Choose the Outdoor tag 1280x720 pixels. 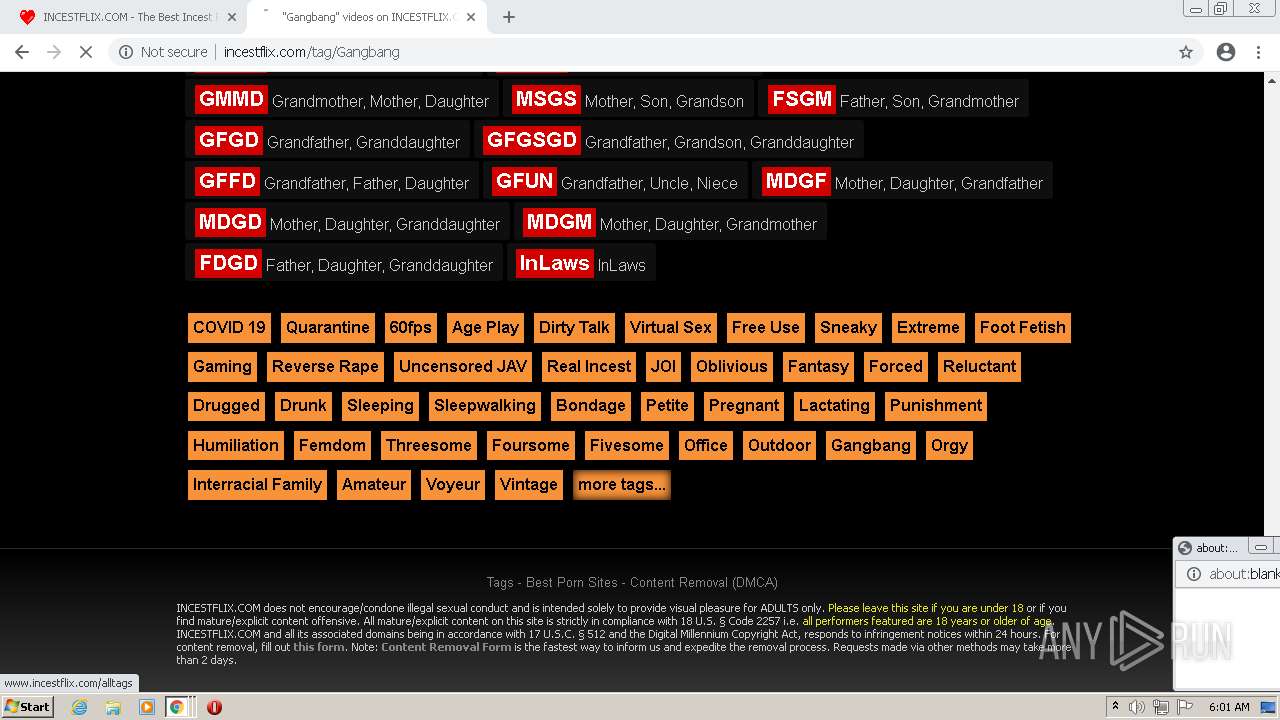[780, 445]
